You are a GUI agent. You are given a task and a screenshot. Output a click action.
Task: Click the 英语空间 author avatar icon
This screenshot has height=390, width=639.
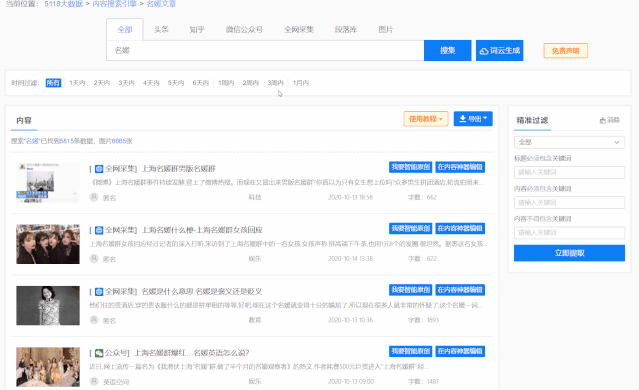(x=94, y=381)
